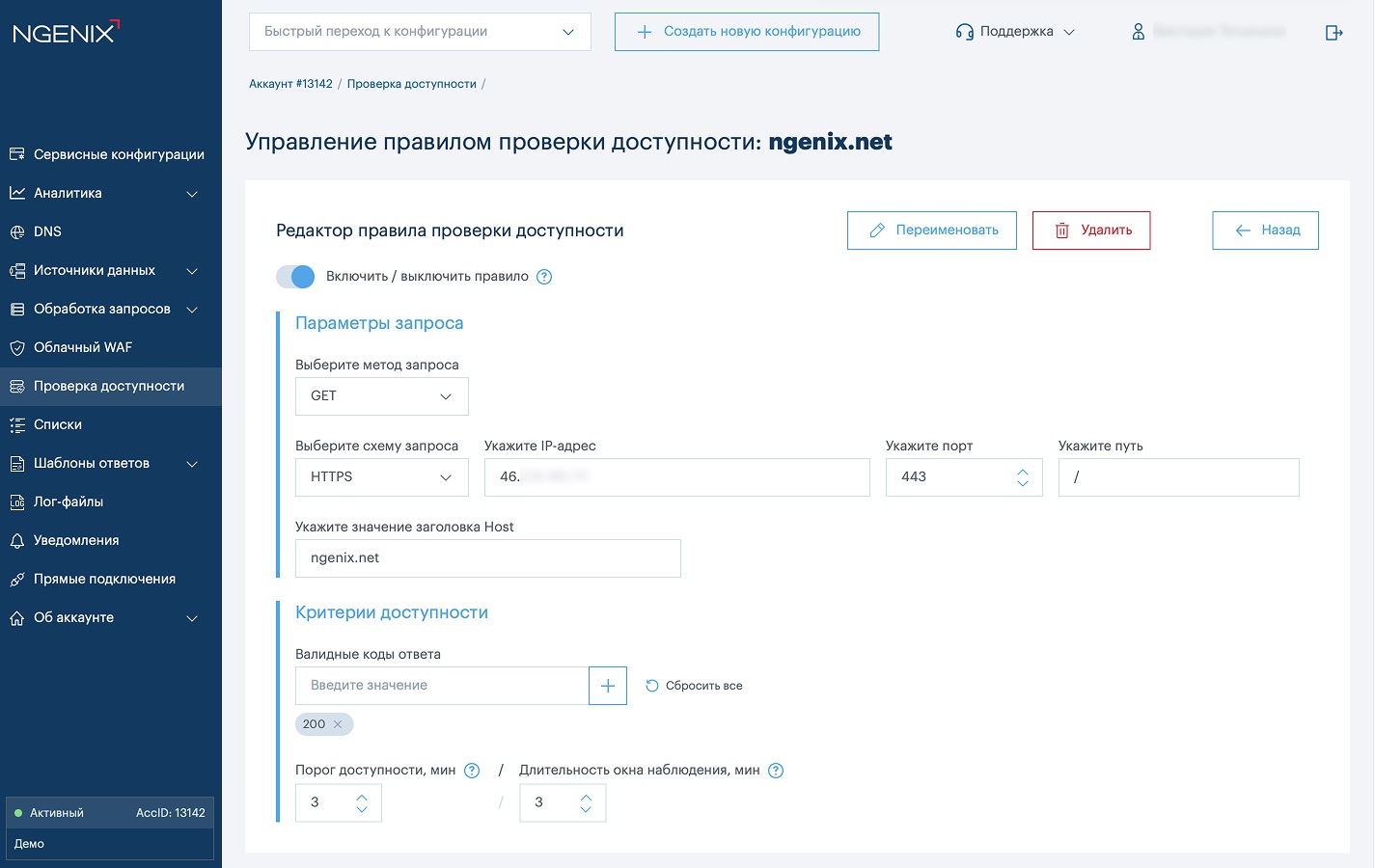Click the Переименовать button
The width and height of the screenshot is (1375, 868).
931,231
